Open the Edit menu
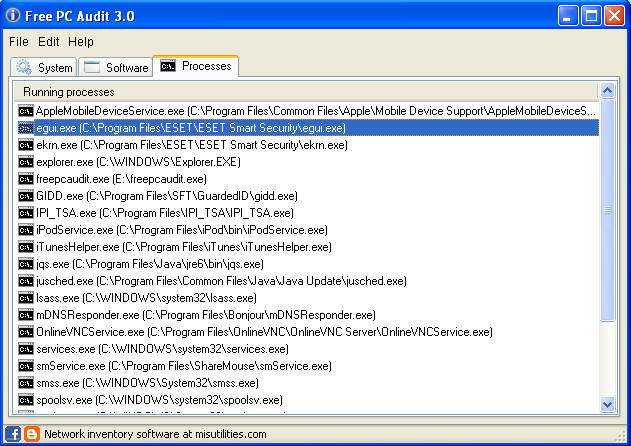This screenshot has width=631, height=446. click(49, 41)
